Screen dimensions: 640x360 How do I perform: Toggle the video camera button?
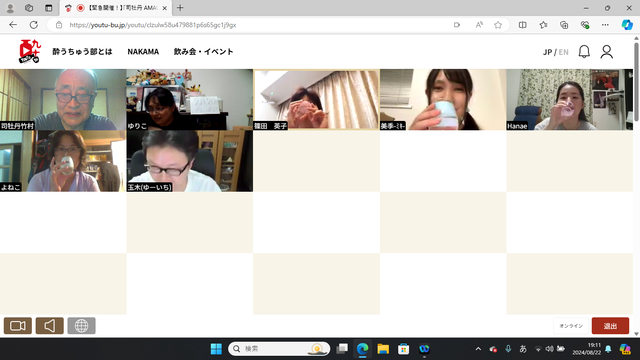click(18, 326)
